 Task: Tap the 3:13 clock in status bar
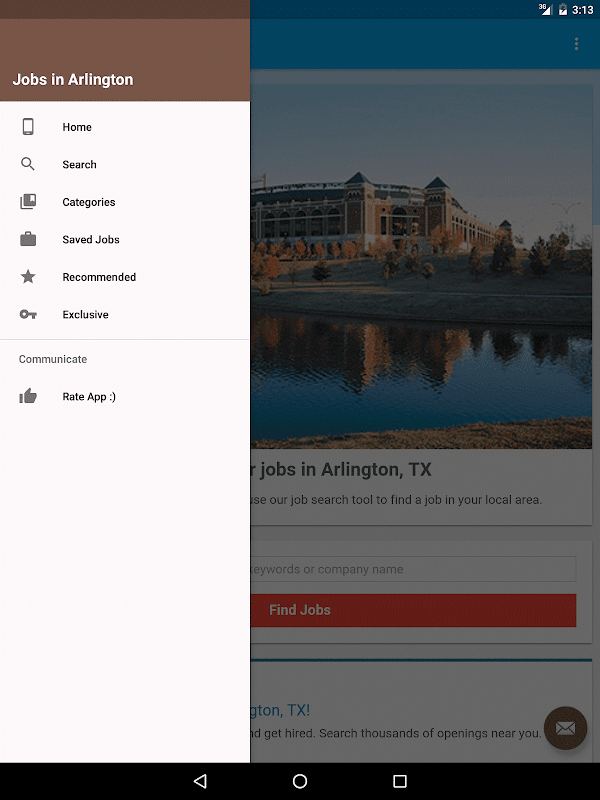[x=583, y=10]
